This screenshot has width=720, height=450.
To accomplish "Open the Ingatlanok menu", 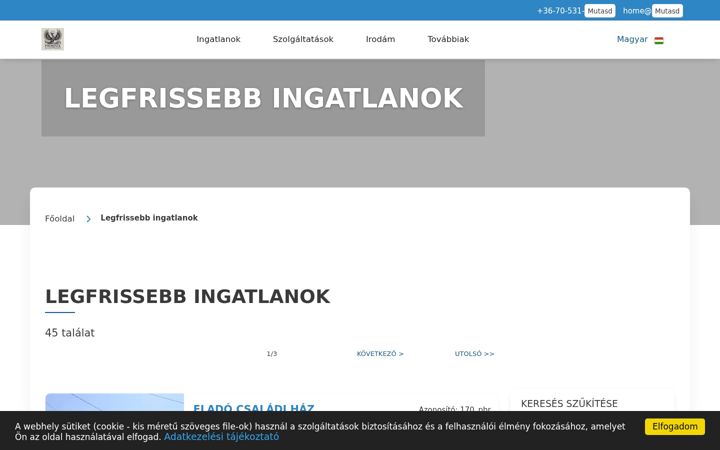I will coord(218,39).
